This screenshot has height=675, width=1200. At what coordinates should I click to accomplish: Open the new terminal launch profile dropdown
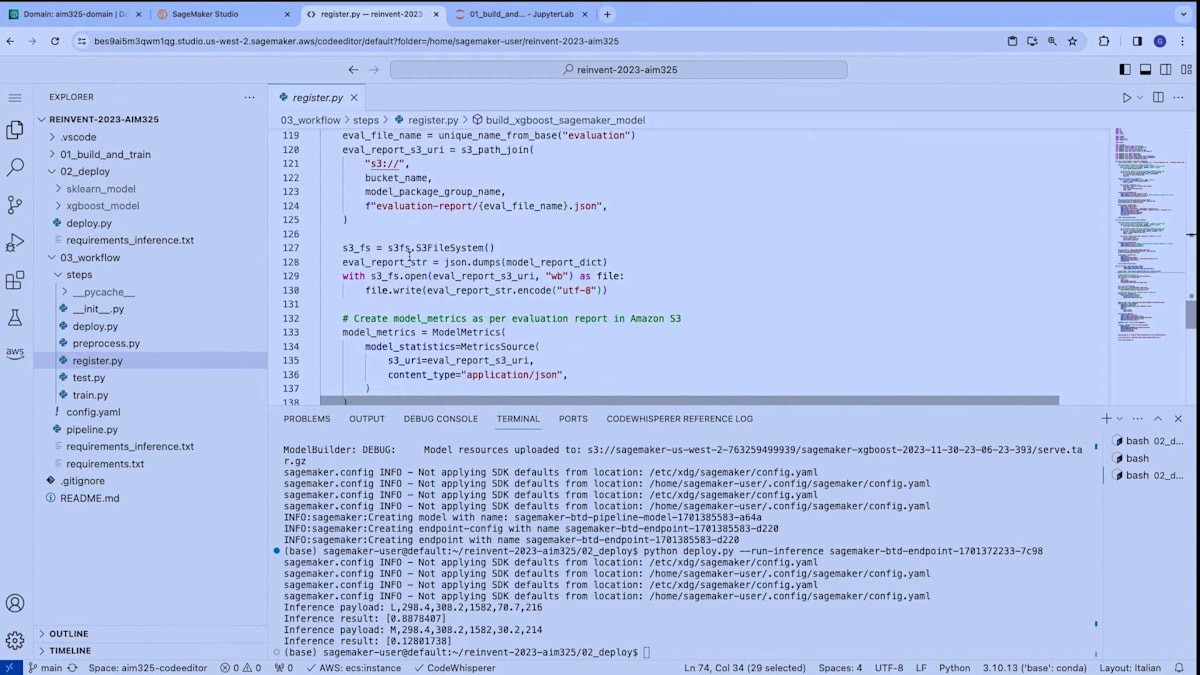(1119, 419)
